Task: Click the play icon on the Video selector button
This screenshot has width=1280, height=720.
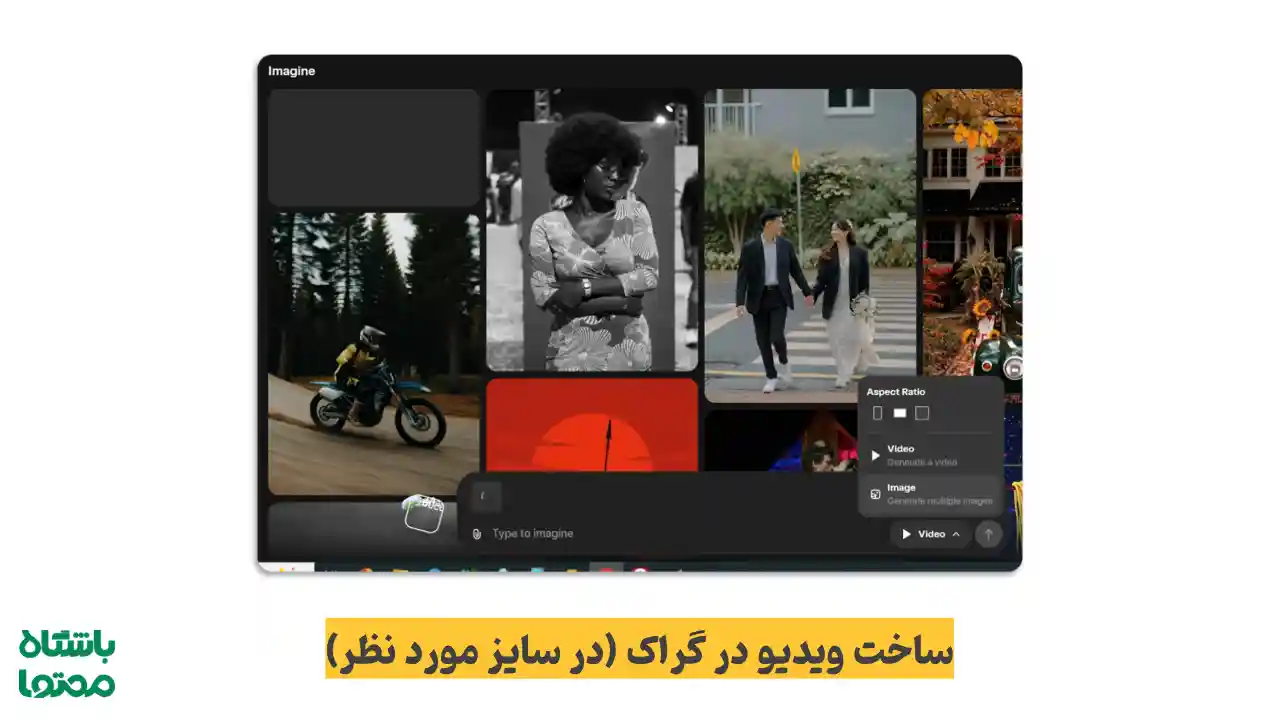Action: point(907,533)
